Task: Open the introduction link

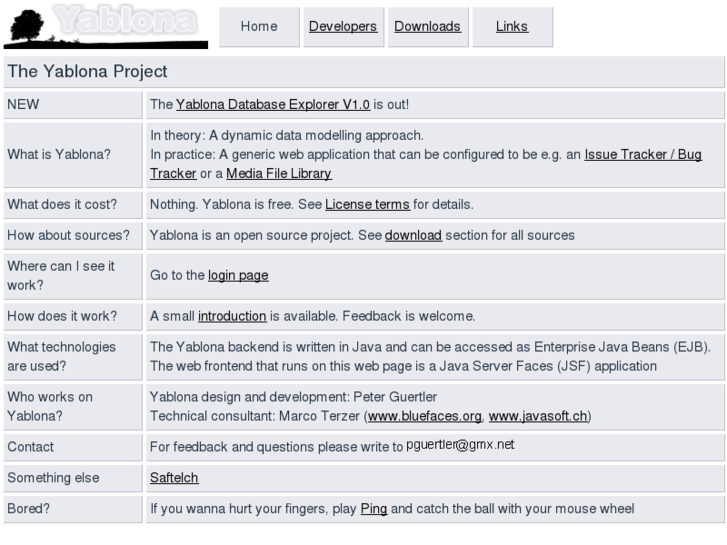Action: tap(232, 316)
